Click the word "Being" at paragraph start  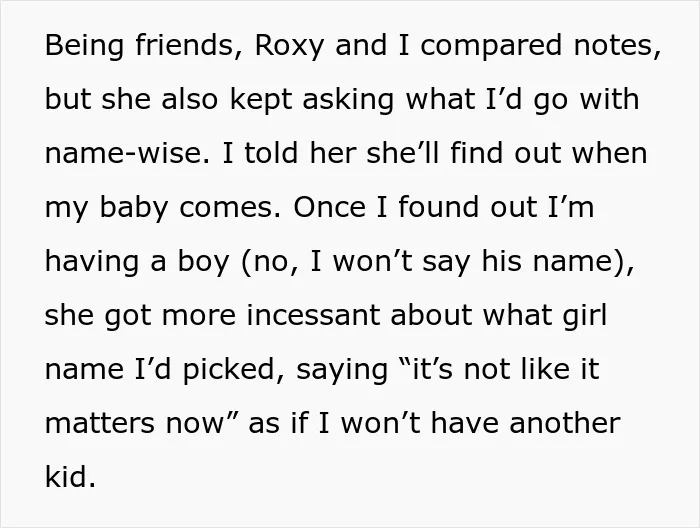(84, 46)
